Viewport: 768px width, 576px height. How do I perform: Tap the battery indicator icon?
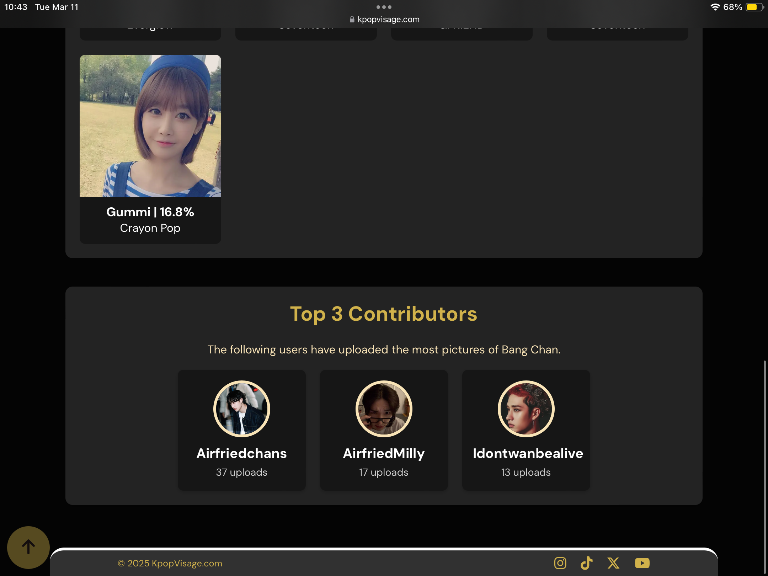755,7
